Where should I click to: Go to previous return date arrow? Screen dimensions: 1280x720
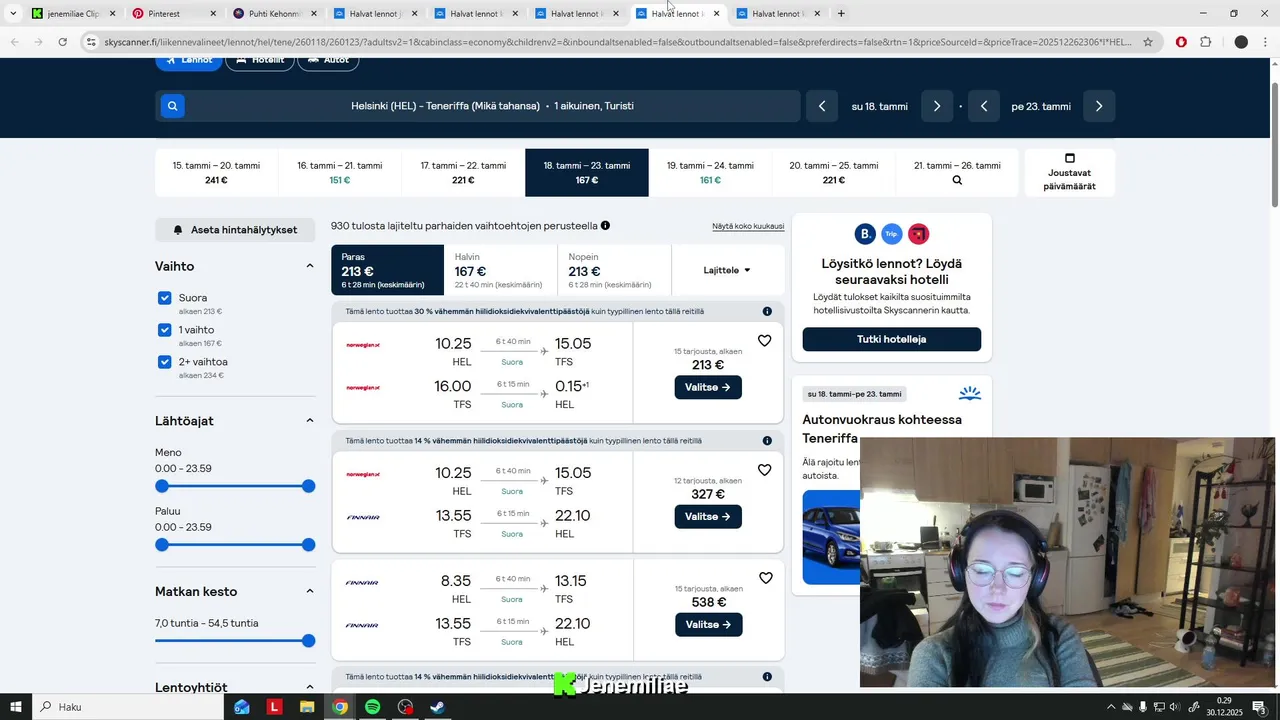(x=984, y=106)
